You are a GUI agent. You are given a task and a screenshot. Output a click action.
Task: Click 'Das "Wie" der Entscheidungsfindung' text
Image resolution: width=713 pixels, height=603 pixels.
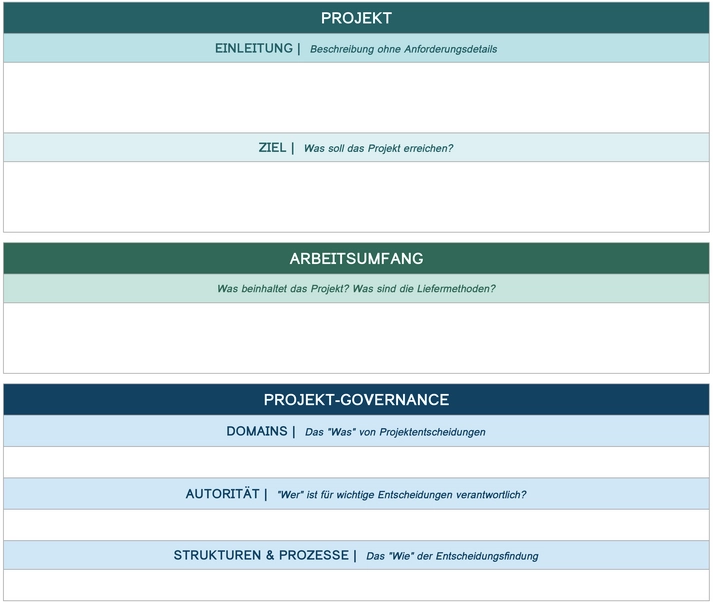click(x=452, y=556)
